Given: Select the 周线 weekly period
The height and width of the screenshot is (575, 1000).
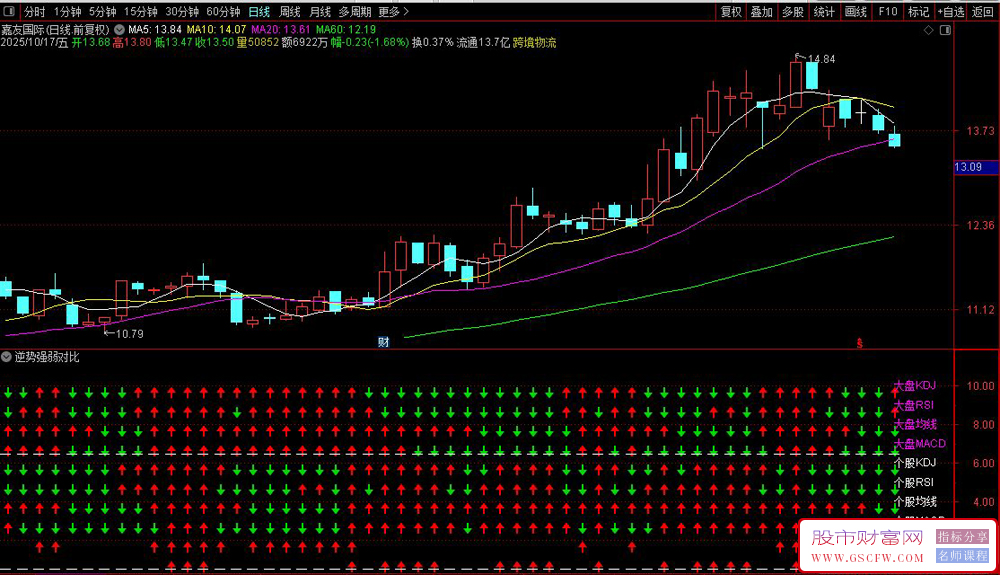Looking at the screenshot, I should [290, 12].
